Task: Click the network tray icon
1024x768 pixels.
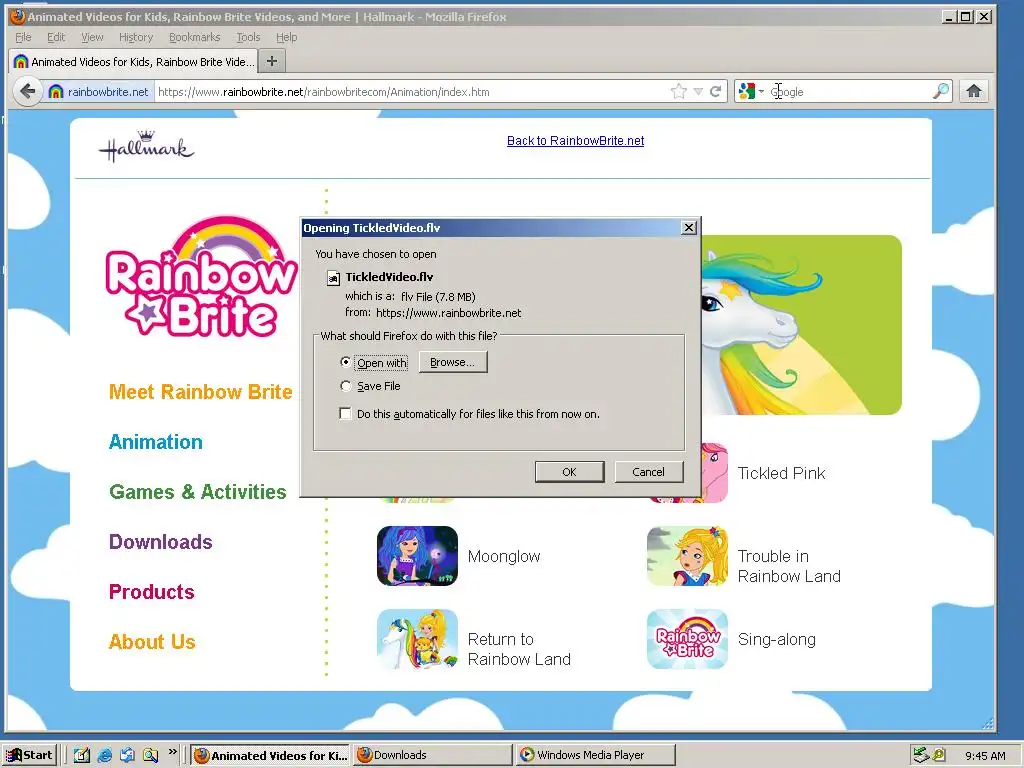Action: 921,755
